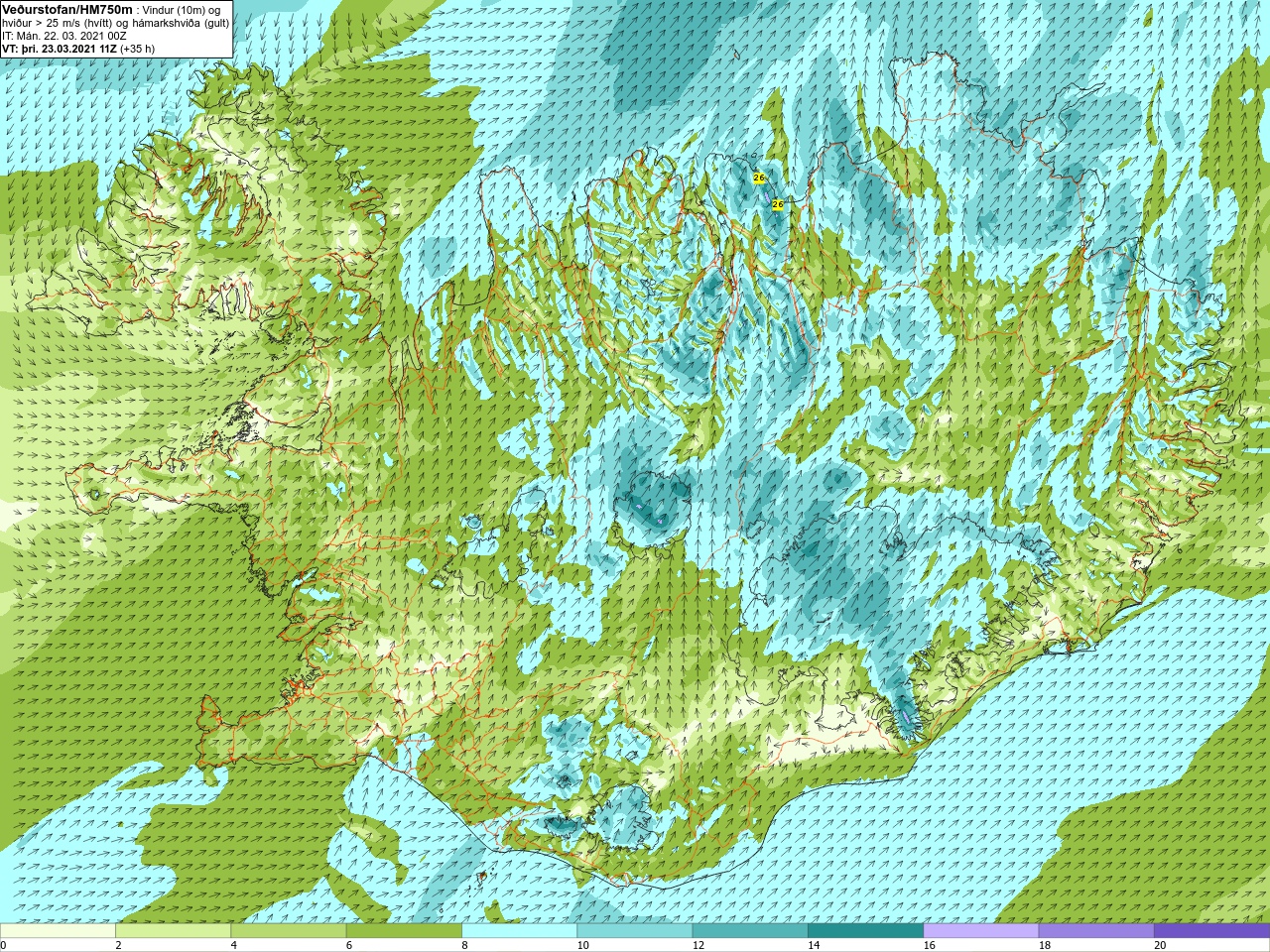
Task: Click the 'VT: Þri. 23.03.2021 11Z' valid time
Action: coord(59,49)
